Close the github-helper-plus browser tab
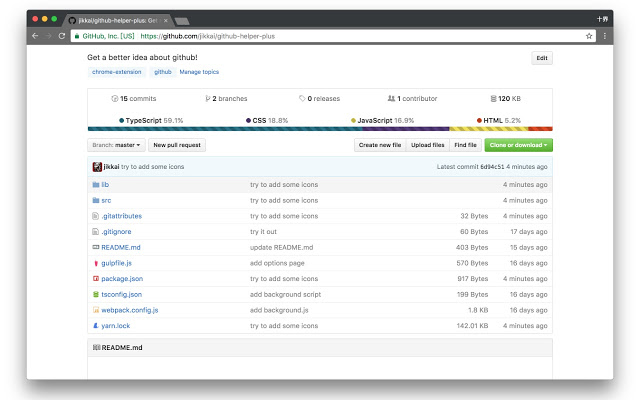The width and height of the screenshot is (640, 400). point(166,20)
